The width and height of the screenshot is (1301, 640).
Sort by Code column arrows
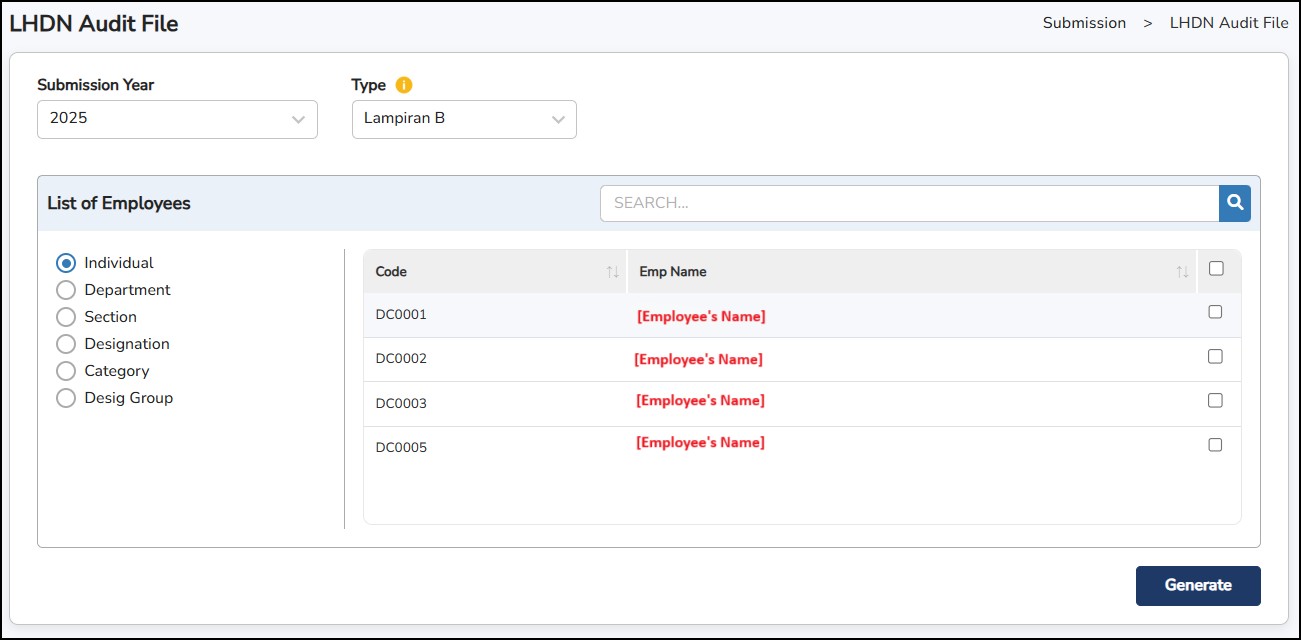click(x=612, y=272)
